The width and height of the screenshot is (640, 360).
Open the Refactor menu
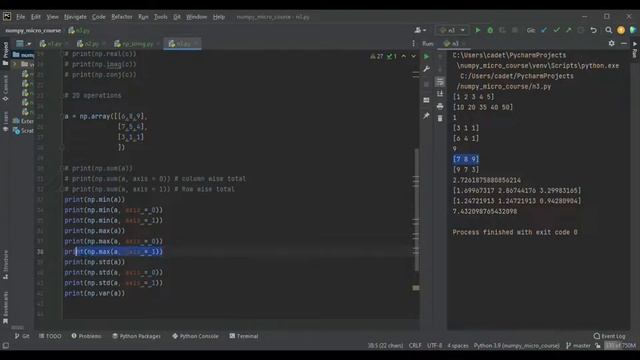pos(122,17)
